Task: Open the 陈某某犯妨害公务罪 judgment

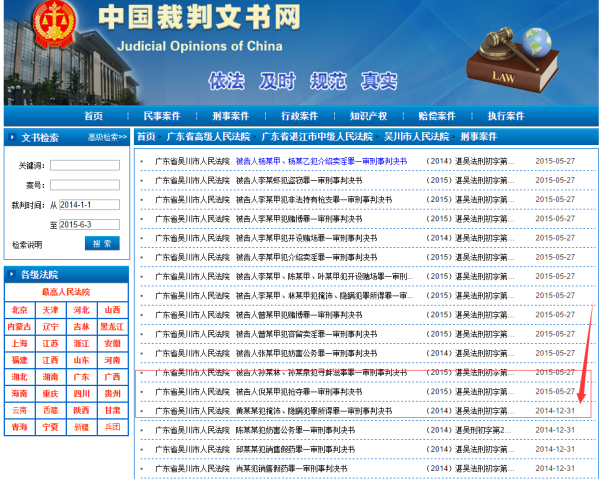Action: click(295, 430)
